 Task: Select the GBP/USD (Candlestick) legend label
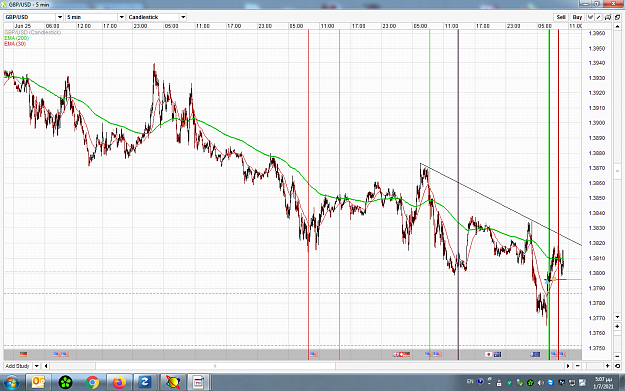(32, 32)
